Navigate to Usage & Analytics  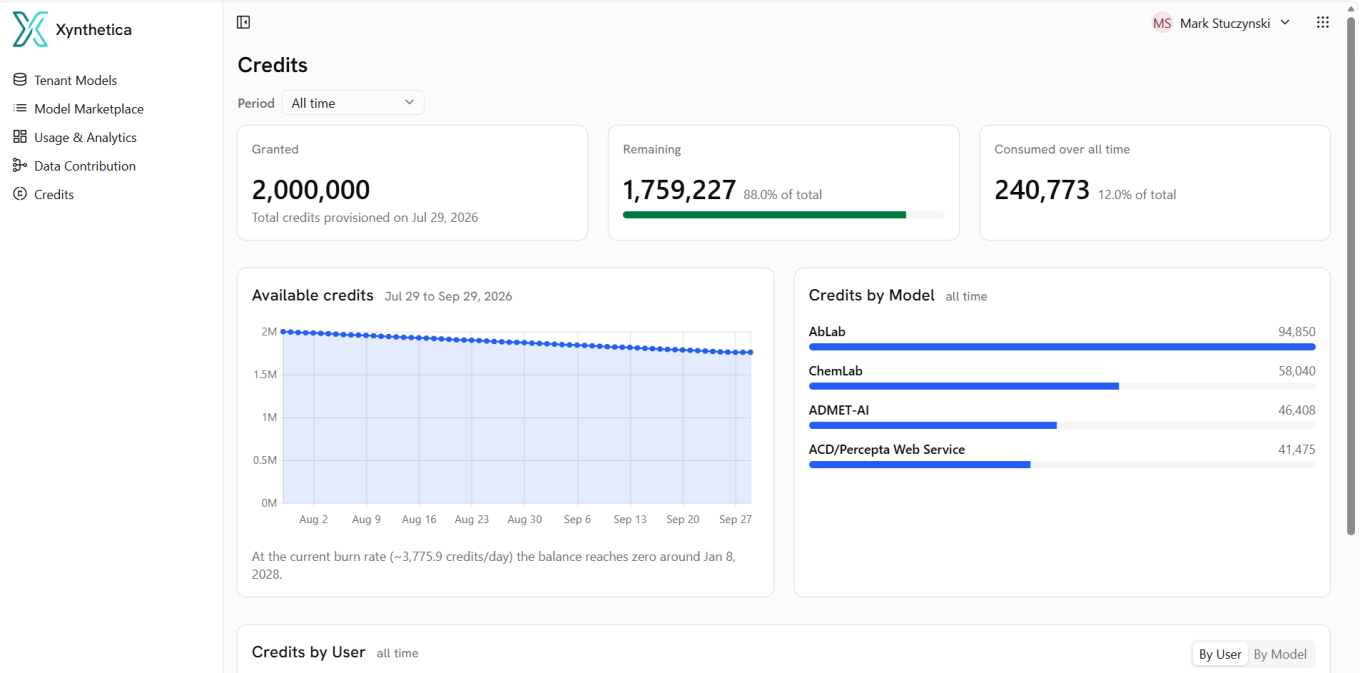pos(85,137)
